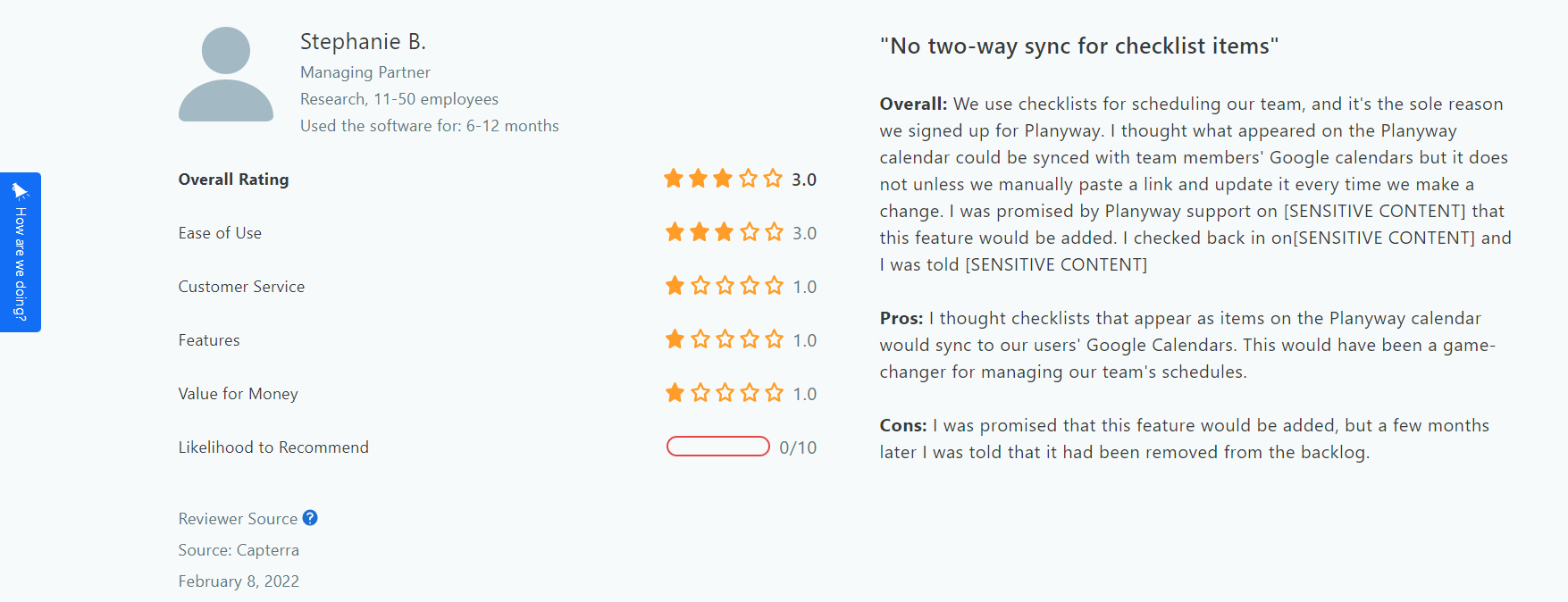This screenshot has width=1568, height=602.
Task: Click the 'Reviewer Source' label
Action: 237,518
